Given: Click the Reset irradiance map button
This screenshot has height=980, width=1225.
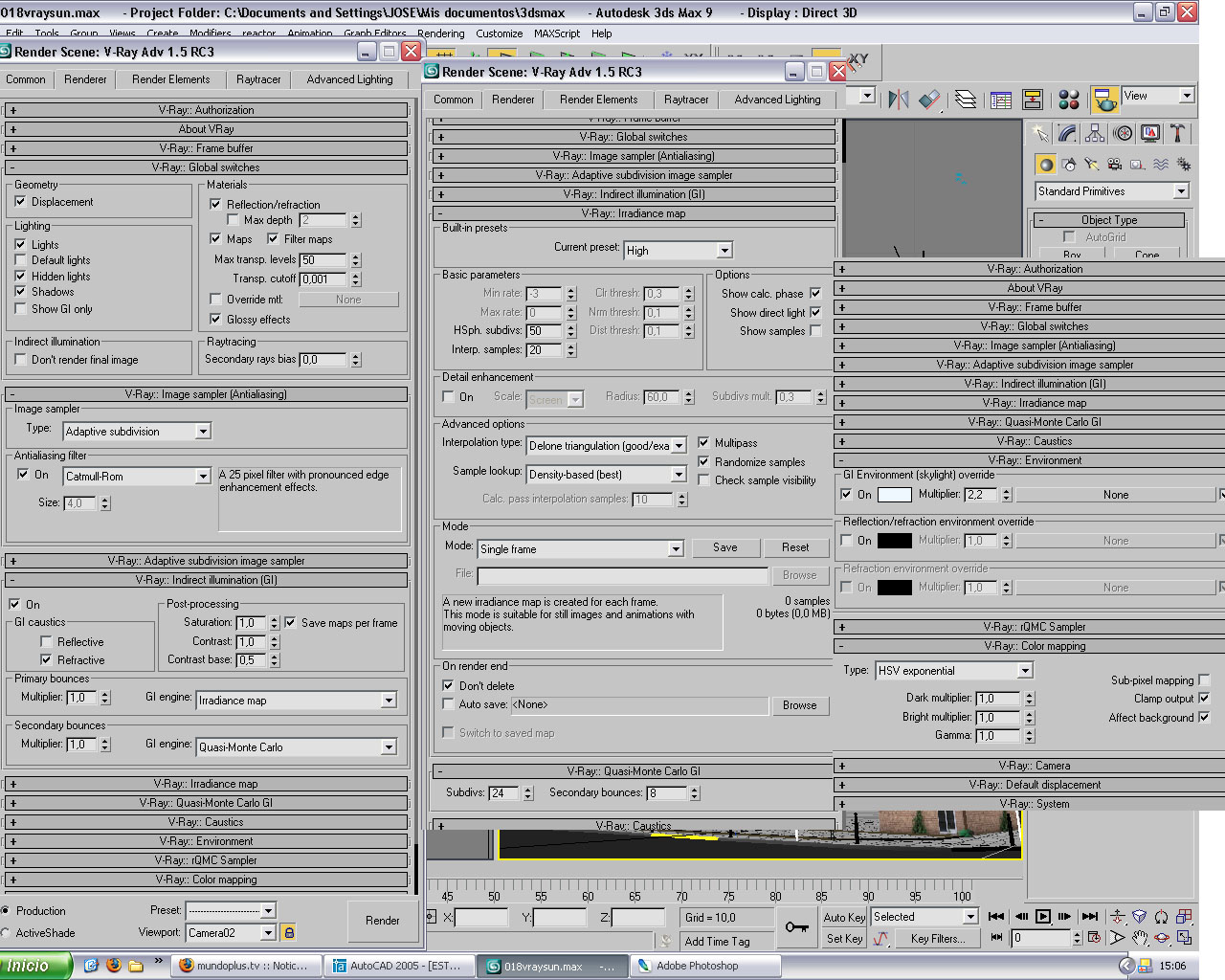Looking at the screenshot, I should point(795,547).
